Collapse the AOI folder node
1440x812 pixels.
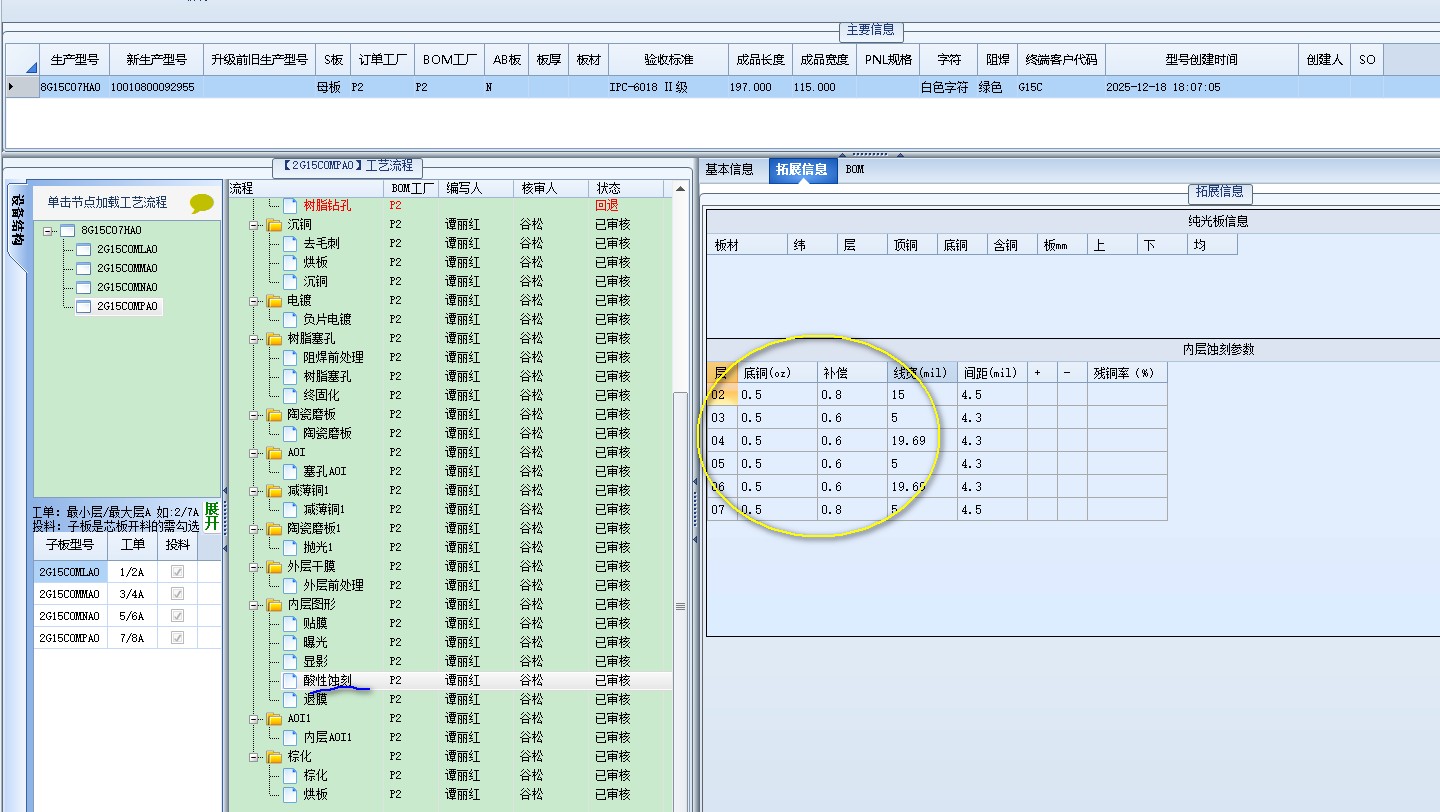[x=255, y=452]
